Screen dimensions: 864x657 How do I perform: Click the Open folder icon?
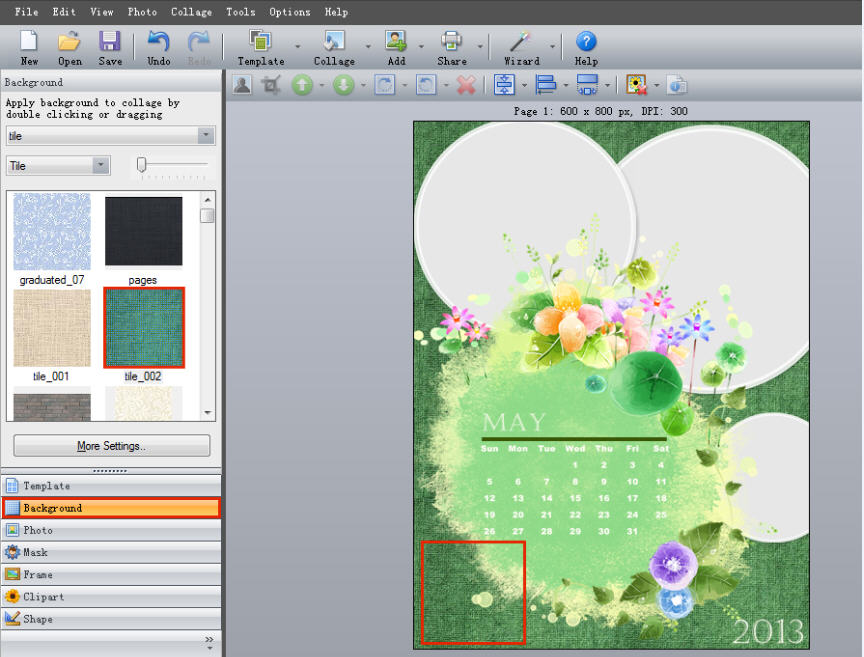(x=69, y=46)
